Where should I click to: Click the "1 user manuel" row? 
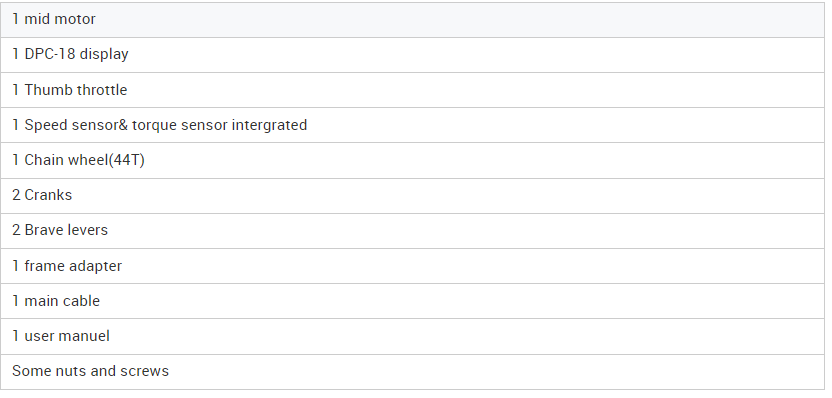click(412, 336)
